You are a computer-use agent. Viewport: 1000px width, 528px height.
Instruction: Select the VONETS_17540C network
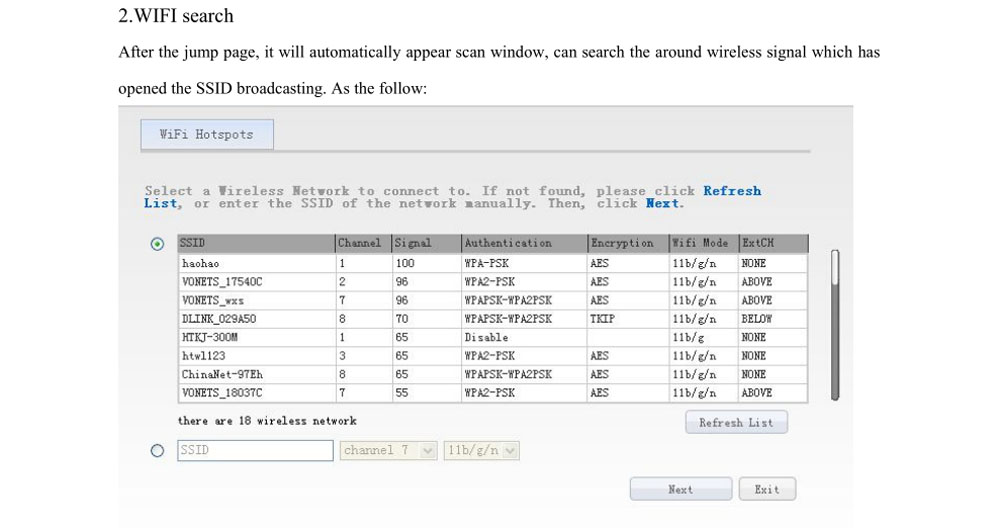tap(492, 281)
